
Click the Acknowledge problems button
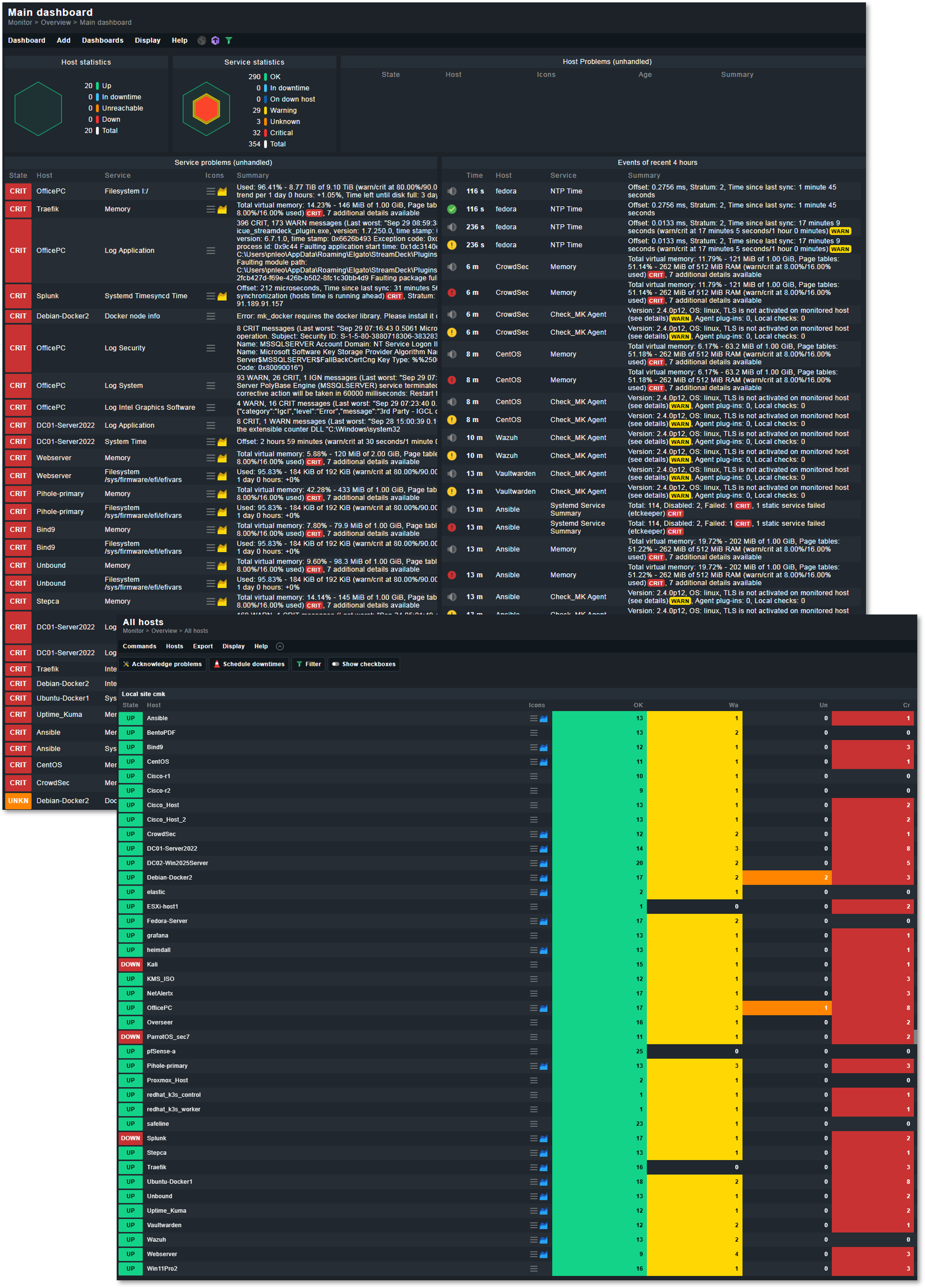coord(162,664)
